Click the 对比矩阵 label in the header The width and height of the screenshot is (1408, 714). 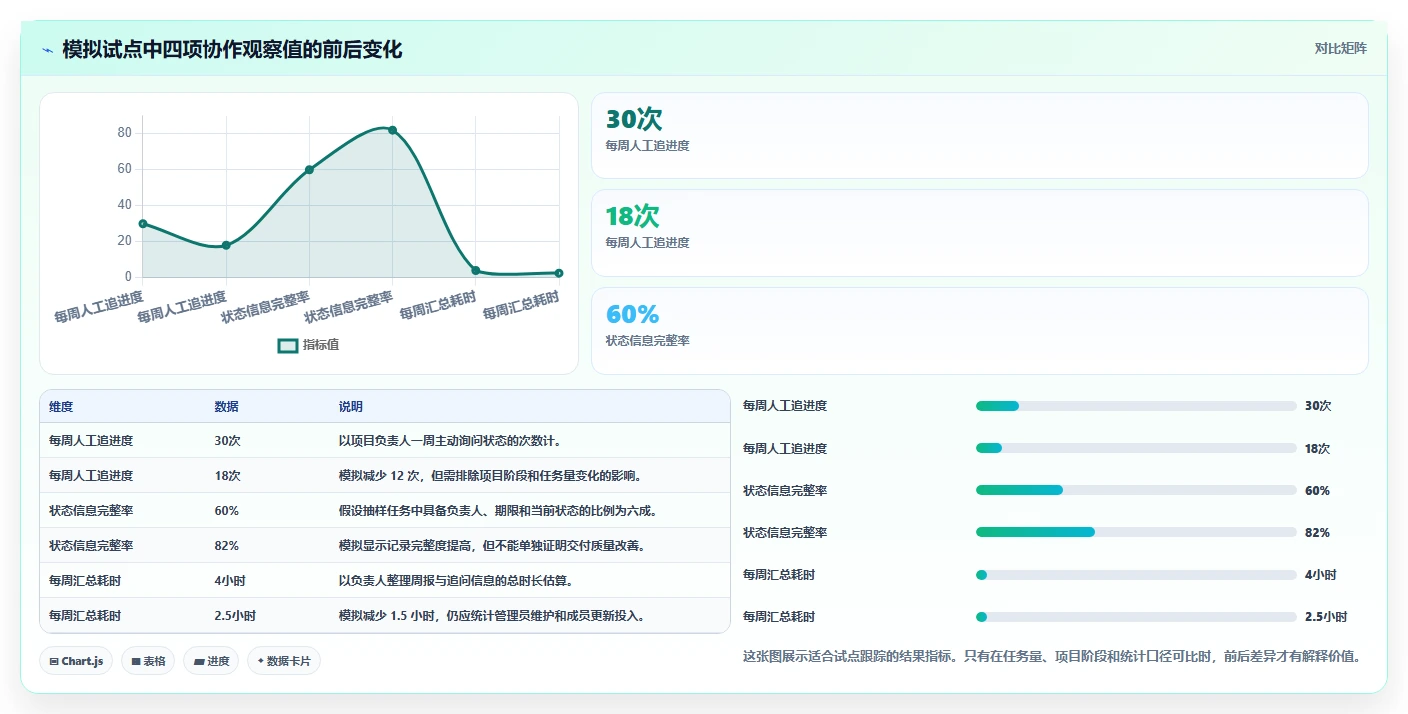(1340, 48)
